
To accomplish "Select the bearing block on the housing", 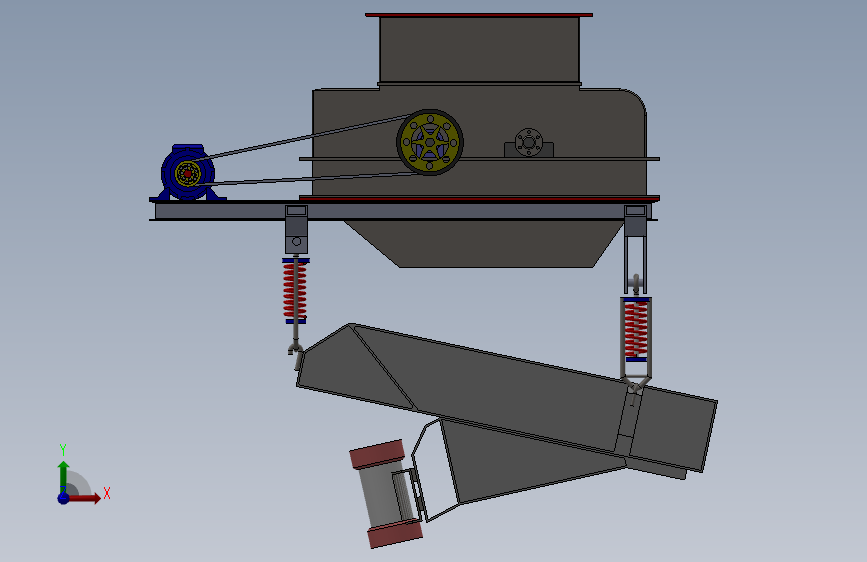I will (529, 143).
